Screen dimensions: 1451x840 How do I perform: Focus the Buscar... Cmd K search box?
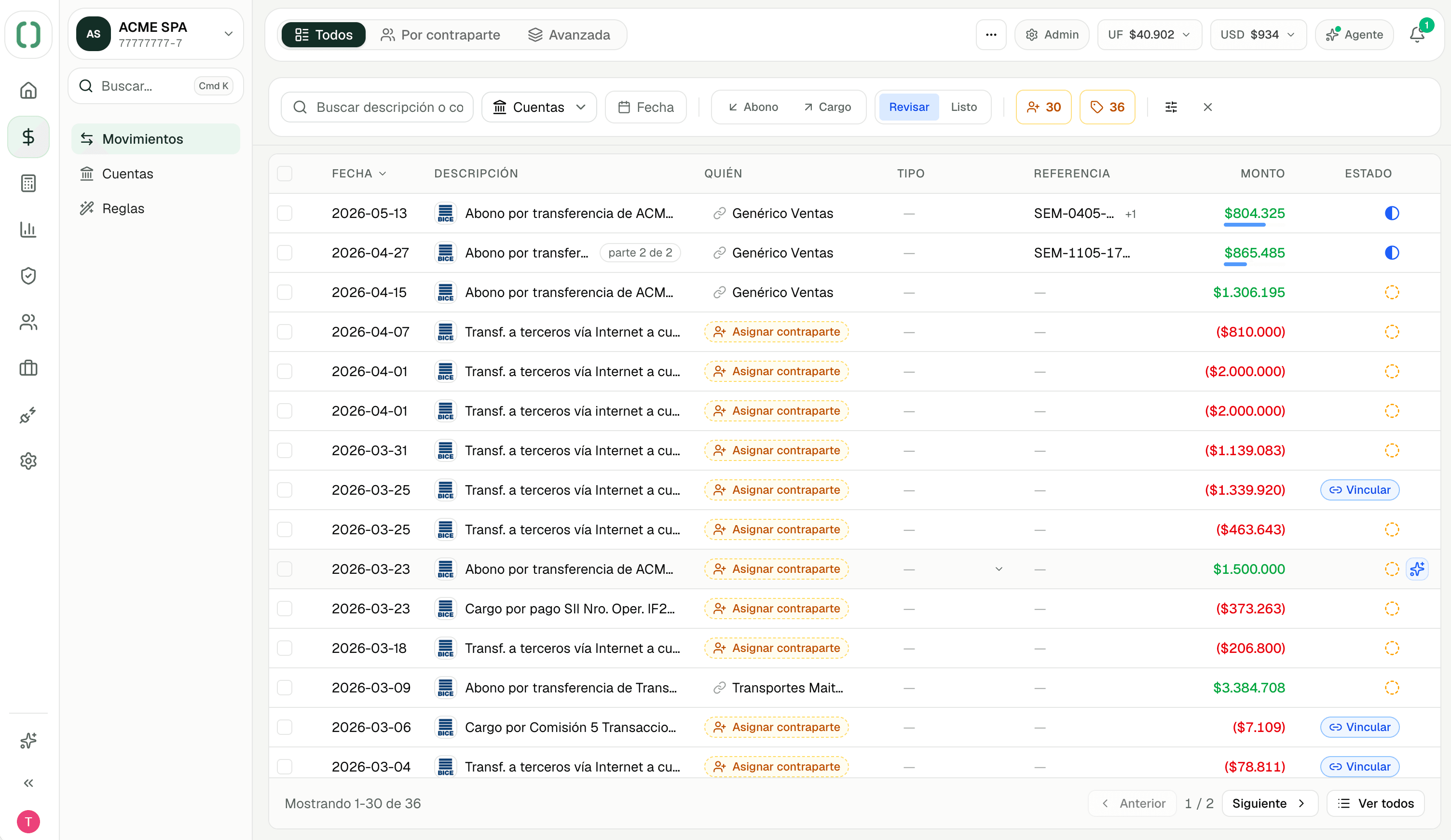pyautogui.click(x=155, y=86)
